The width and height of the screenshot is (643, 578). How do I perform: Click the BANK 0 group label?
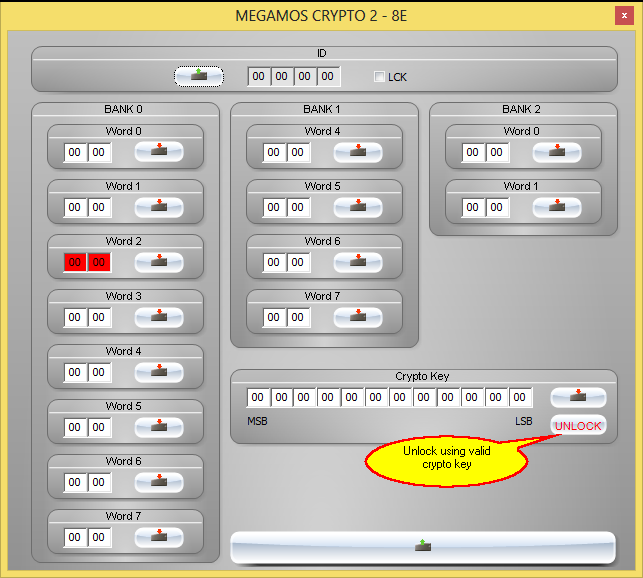[123, 109]
